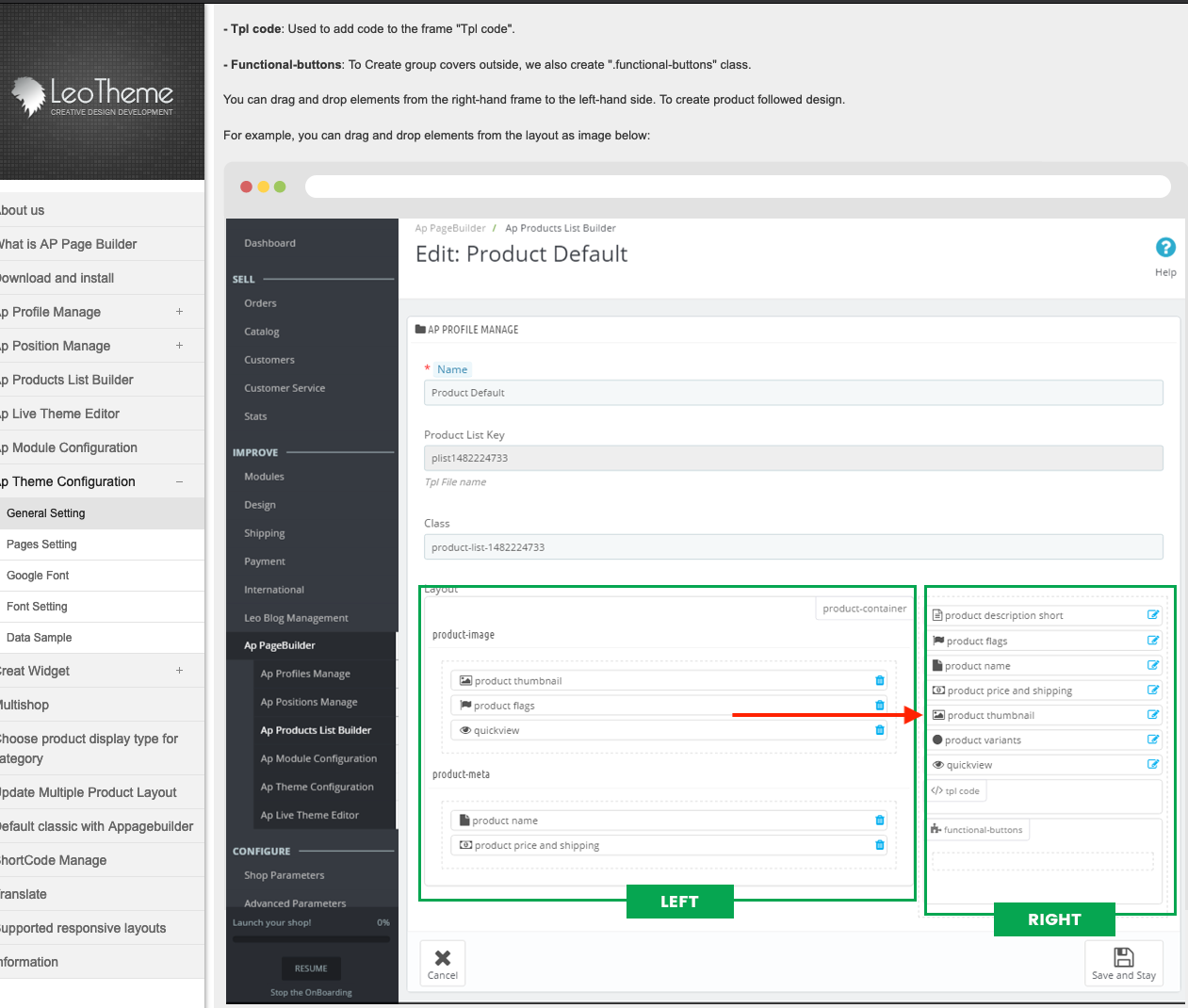
Task: Open Update Multiple Product Layout
Action: click(102, 792)
